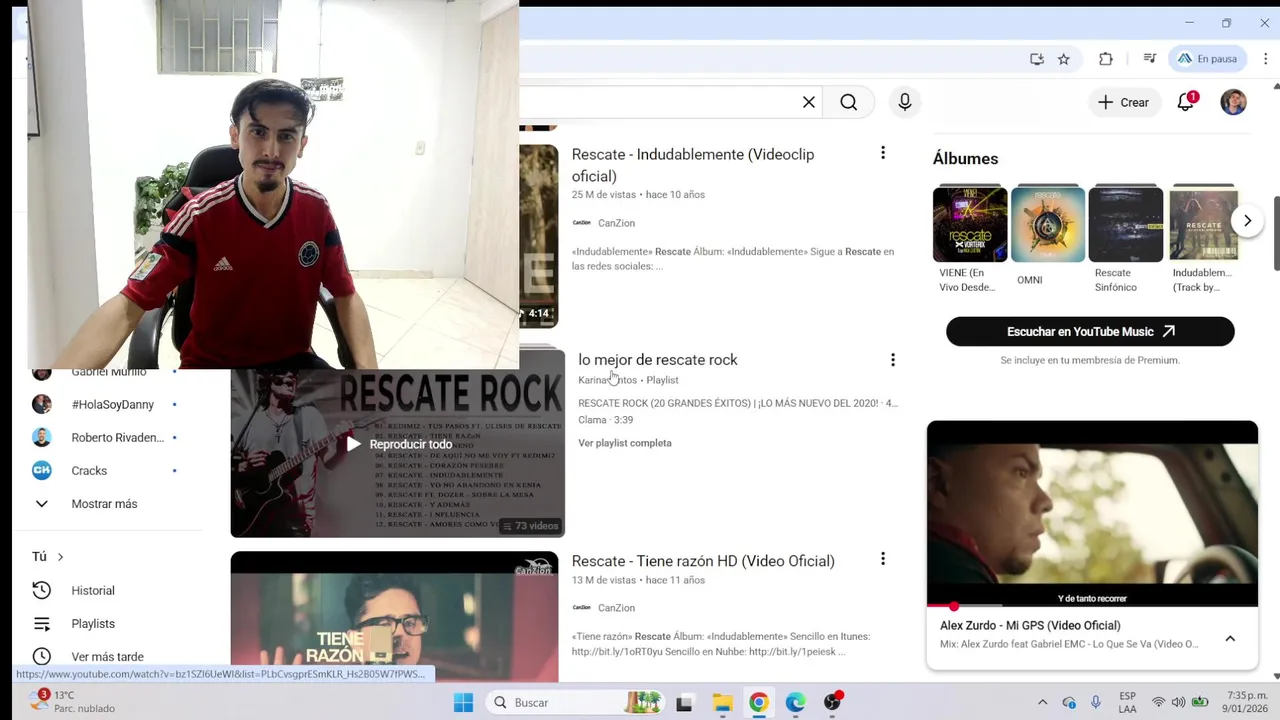Image resolution: width=1280 pixels, height=720 pixels.
Task: Clear the search box with the X icon
Action: click(809, 102)
